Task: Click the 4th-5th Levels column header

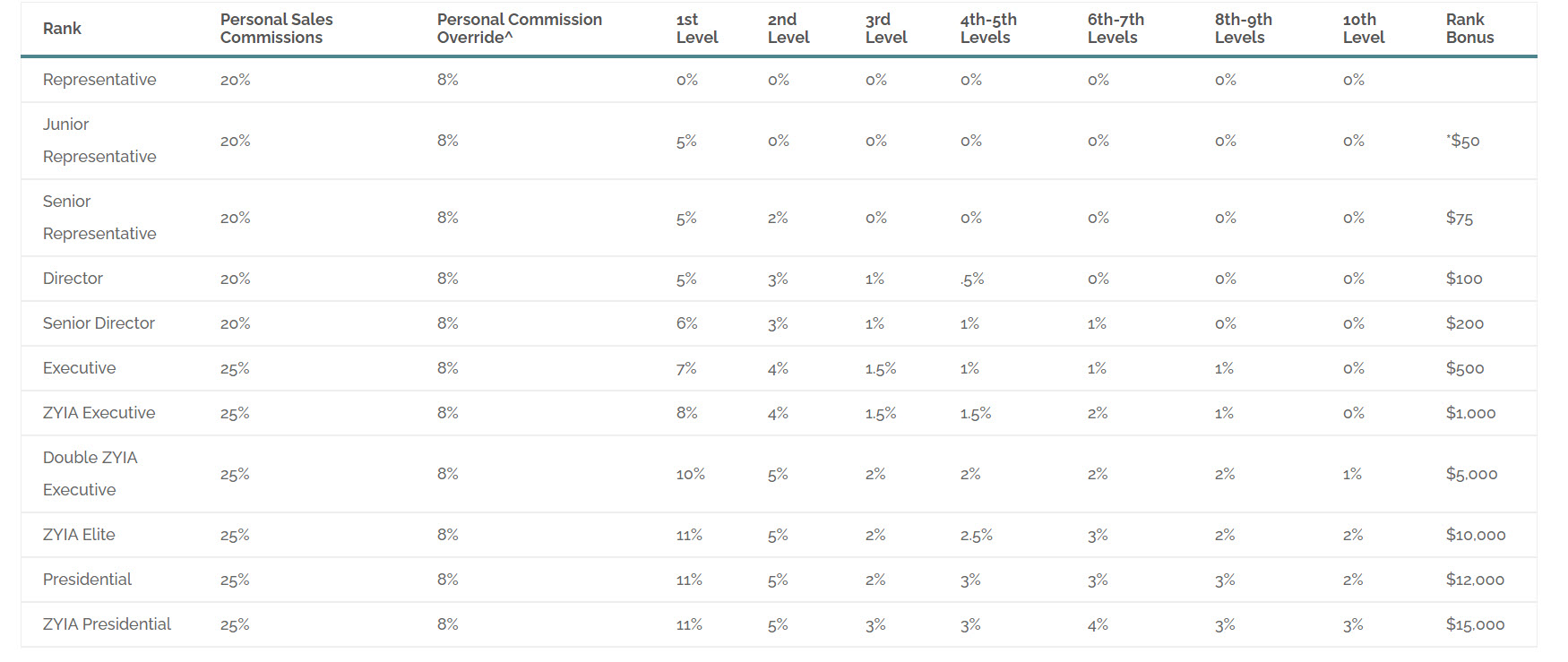Action: click(x=988, y=29)
